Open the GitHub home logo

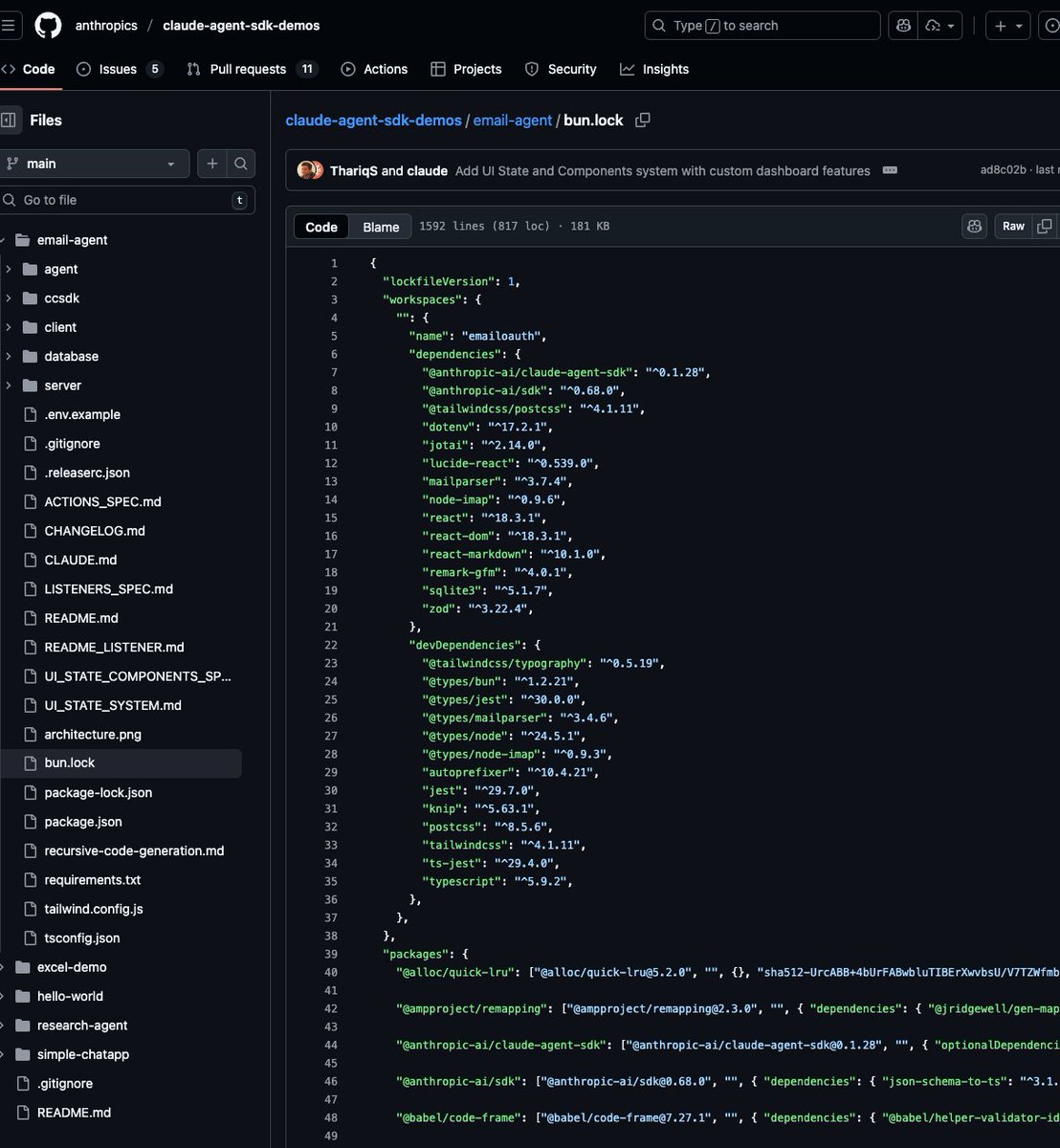pos(48,26)
